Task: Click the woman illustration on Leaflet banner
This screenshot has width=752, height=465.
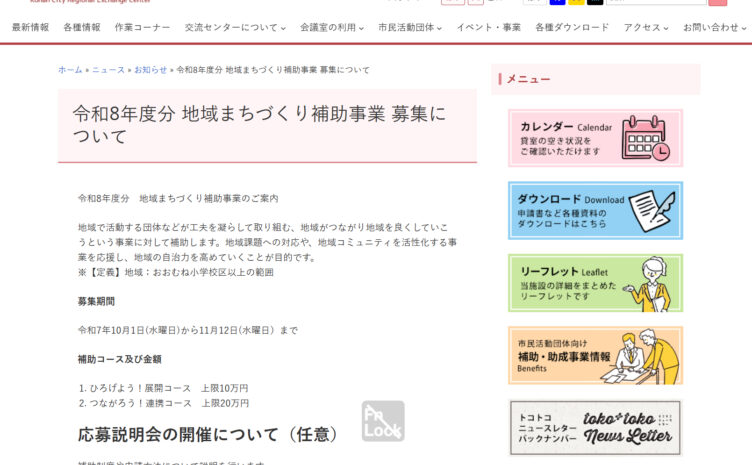Action: click(x=650, y=283)
